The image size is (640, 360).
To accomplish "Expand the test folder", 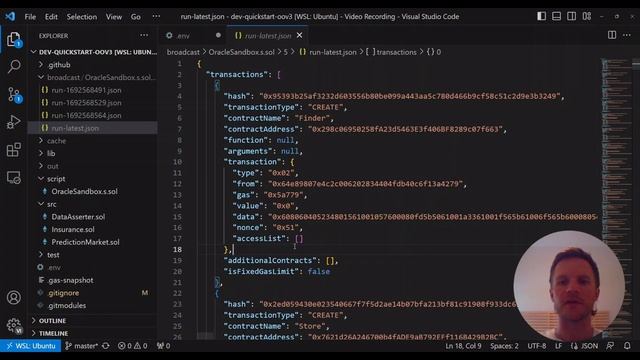I will 94,255.
